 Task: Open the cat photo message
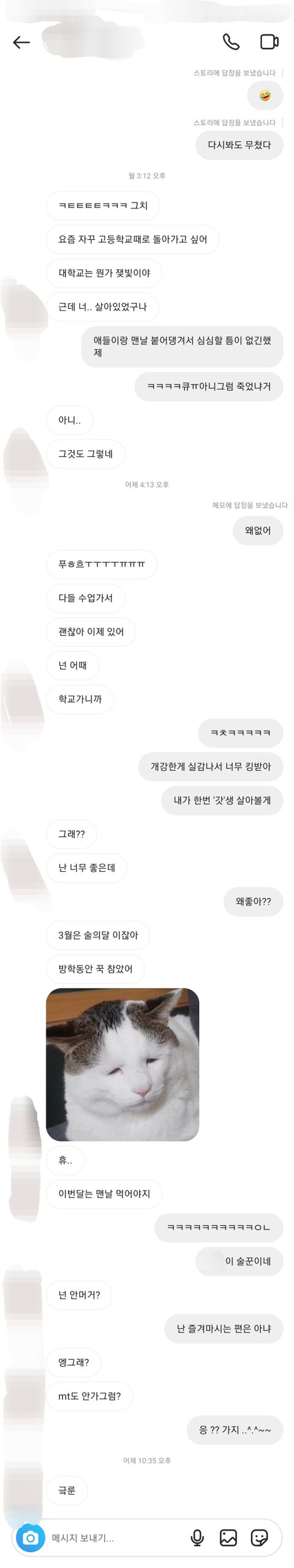pos(123,1064)
